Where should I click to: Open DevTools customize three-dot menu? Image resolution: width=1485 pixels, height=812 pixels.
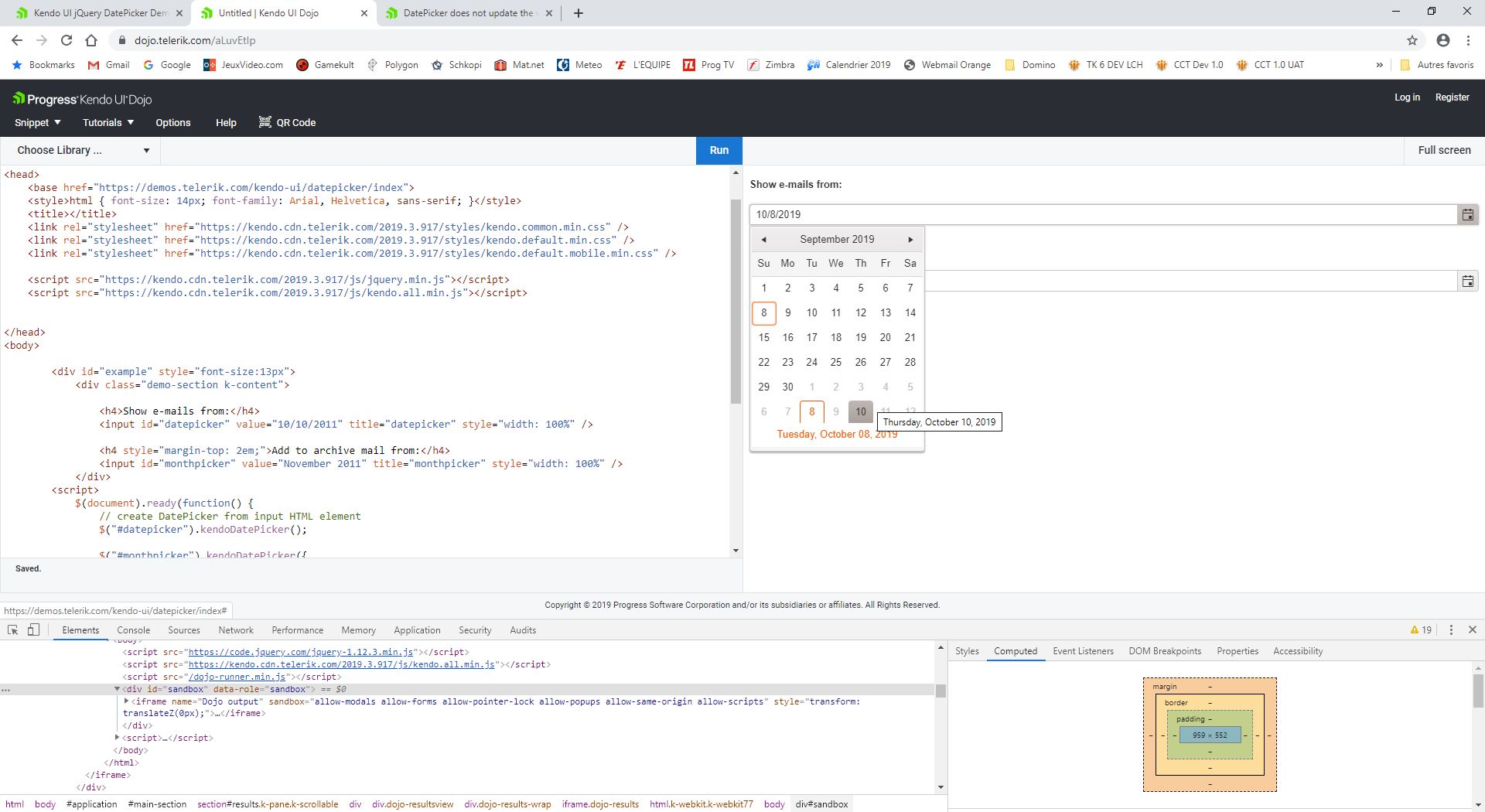tap(1451, 630)
